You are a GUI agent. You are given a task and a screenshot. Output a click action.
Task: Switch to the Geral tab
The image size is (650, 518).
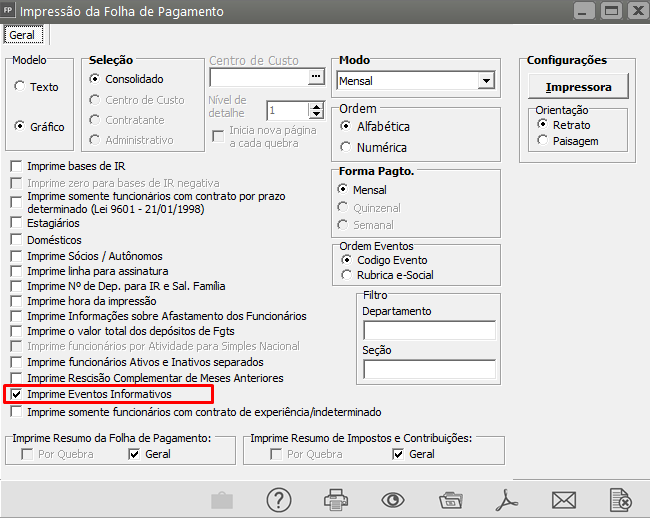point(21,34)
